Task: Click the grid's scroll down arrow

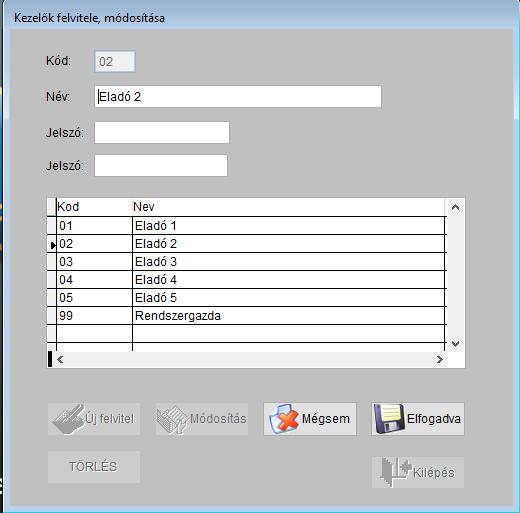Action: click(455, 343)
